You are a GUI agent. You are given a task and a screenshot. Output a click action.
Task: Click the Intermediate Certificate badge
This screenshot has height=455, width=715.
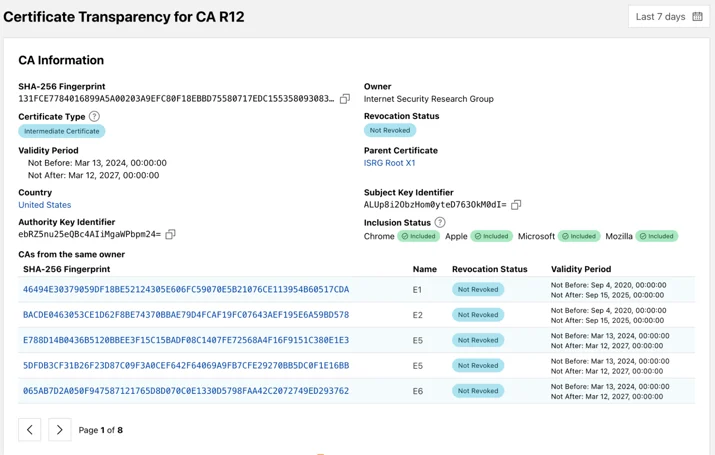coord(62,131)
